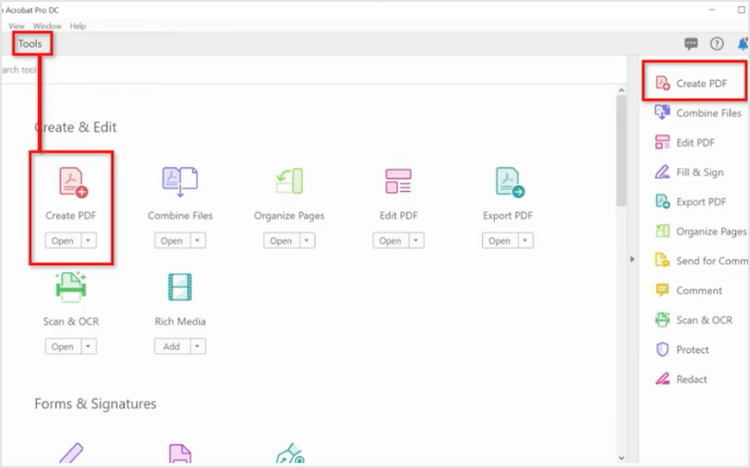Select Export PDF icon in right sidebar
The width and height of the screenshot is (750, 468).
point(662,201)
